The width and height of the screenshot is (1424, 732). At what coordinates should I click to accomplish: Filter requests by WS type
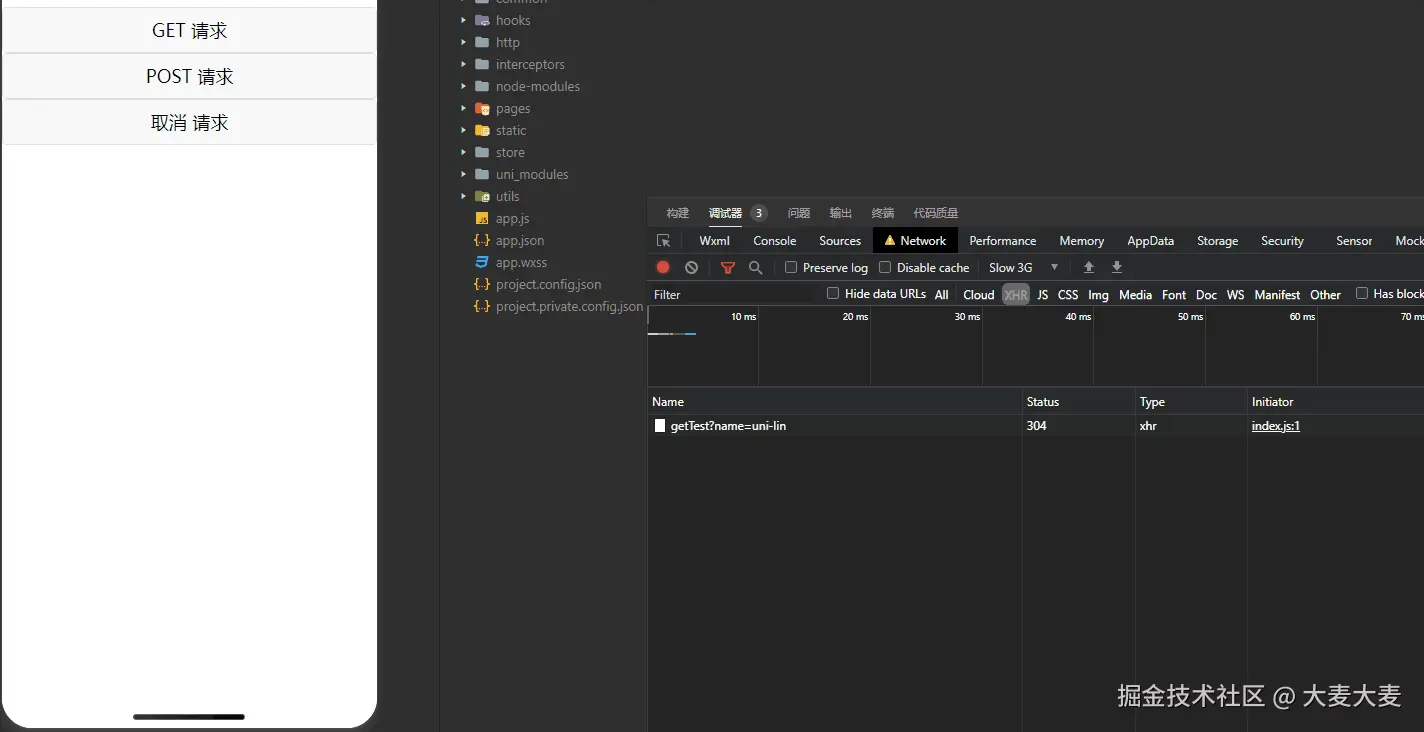click(1236, 295)
